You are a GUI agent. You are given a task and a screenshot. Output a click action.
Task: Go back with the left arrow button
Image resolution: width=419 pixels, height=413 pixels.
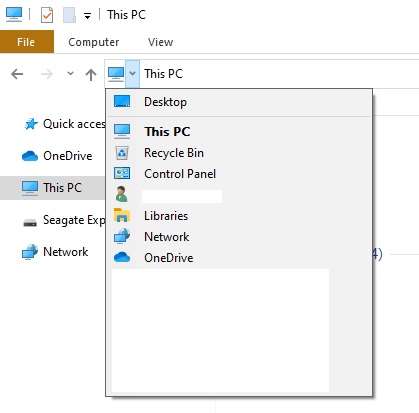[x=17, y=74]
